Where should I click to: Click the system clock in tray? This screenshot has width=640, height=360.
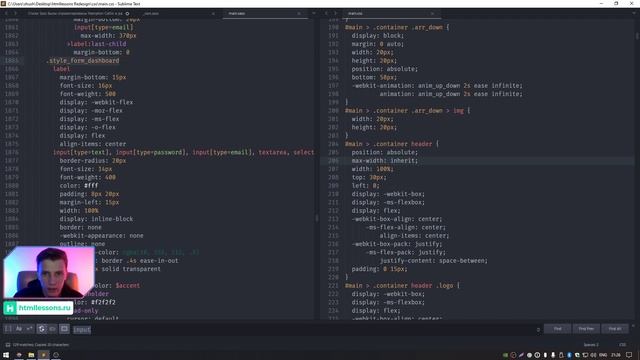tap(616, 355)
